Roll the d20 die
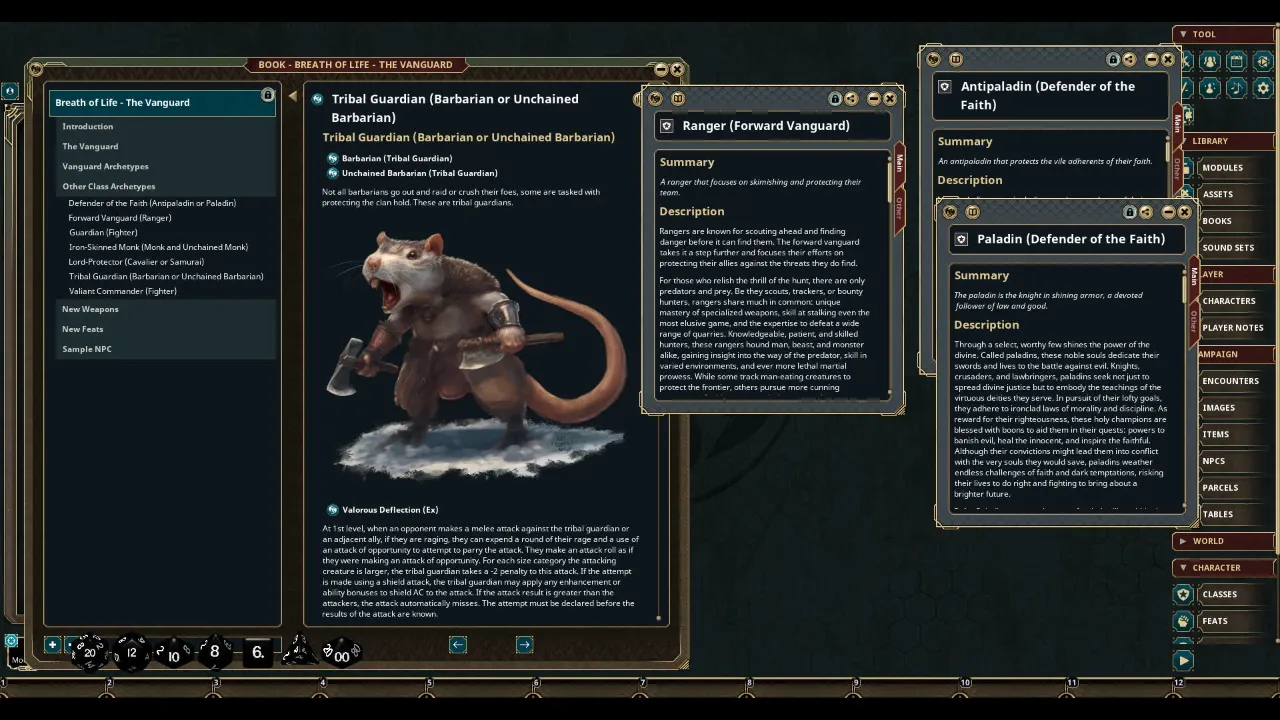The image size is (1280, 720). [x=89, y=652]
